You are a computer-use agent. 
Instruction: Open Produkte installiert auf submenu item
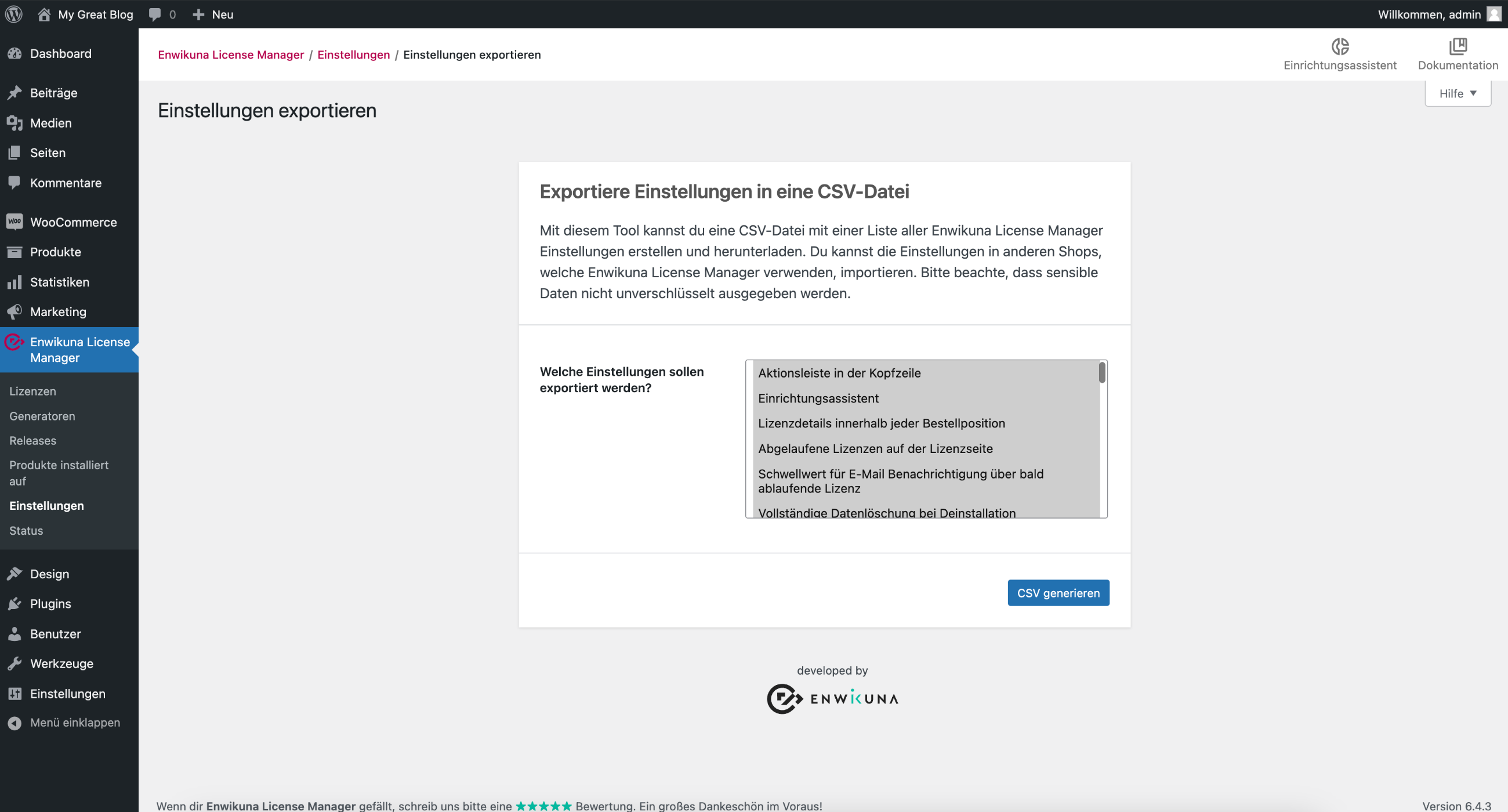click(59, 473)
